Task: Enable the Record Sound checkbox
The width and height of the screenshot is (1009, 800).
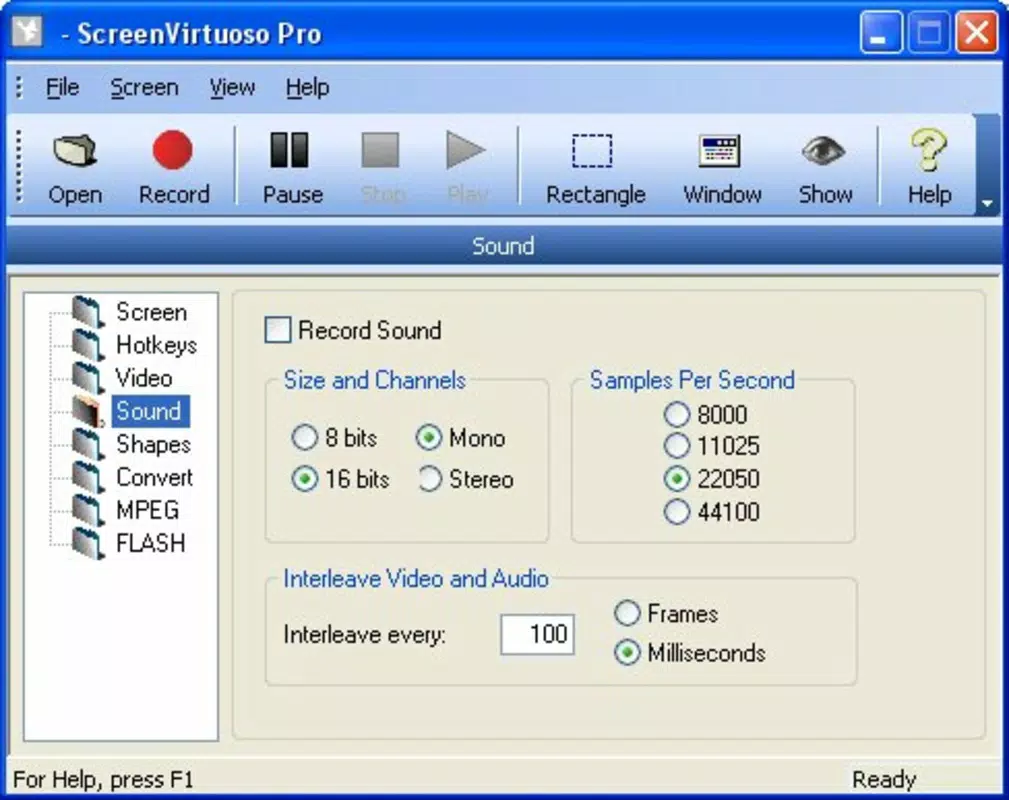Action: (278, 330)
